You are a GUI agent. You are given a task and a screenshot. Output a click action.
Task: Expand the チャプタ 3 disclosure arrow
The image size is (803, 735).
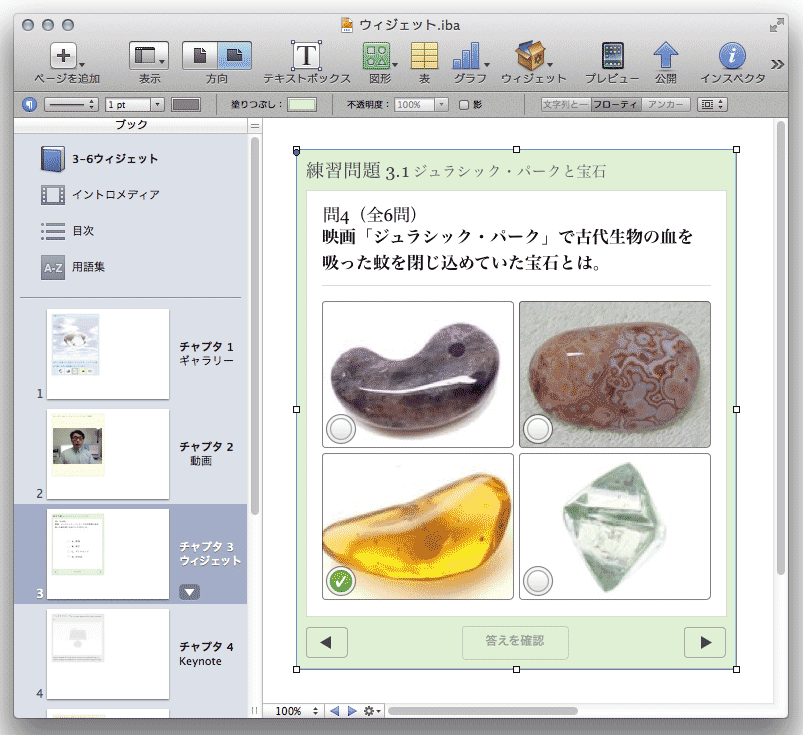pyautogui.click(x=189, y=591)
